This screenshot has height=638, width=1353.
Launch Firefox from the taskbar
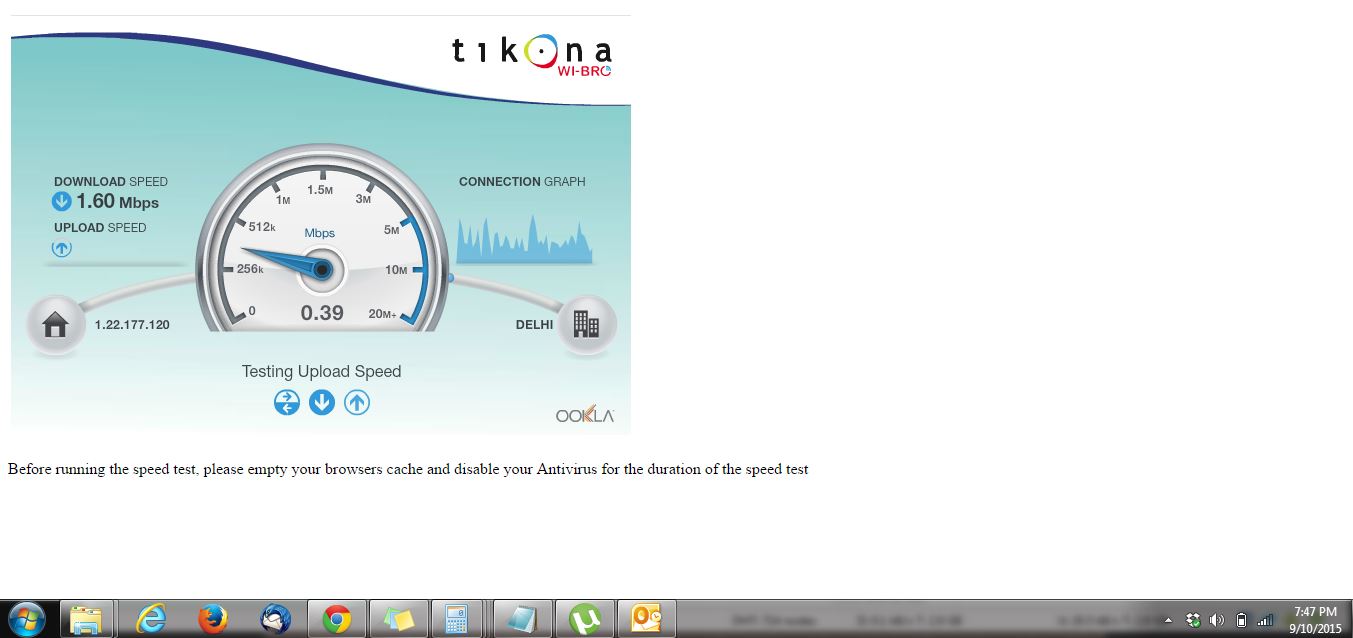point(212,620)
